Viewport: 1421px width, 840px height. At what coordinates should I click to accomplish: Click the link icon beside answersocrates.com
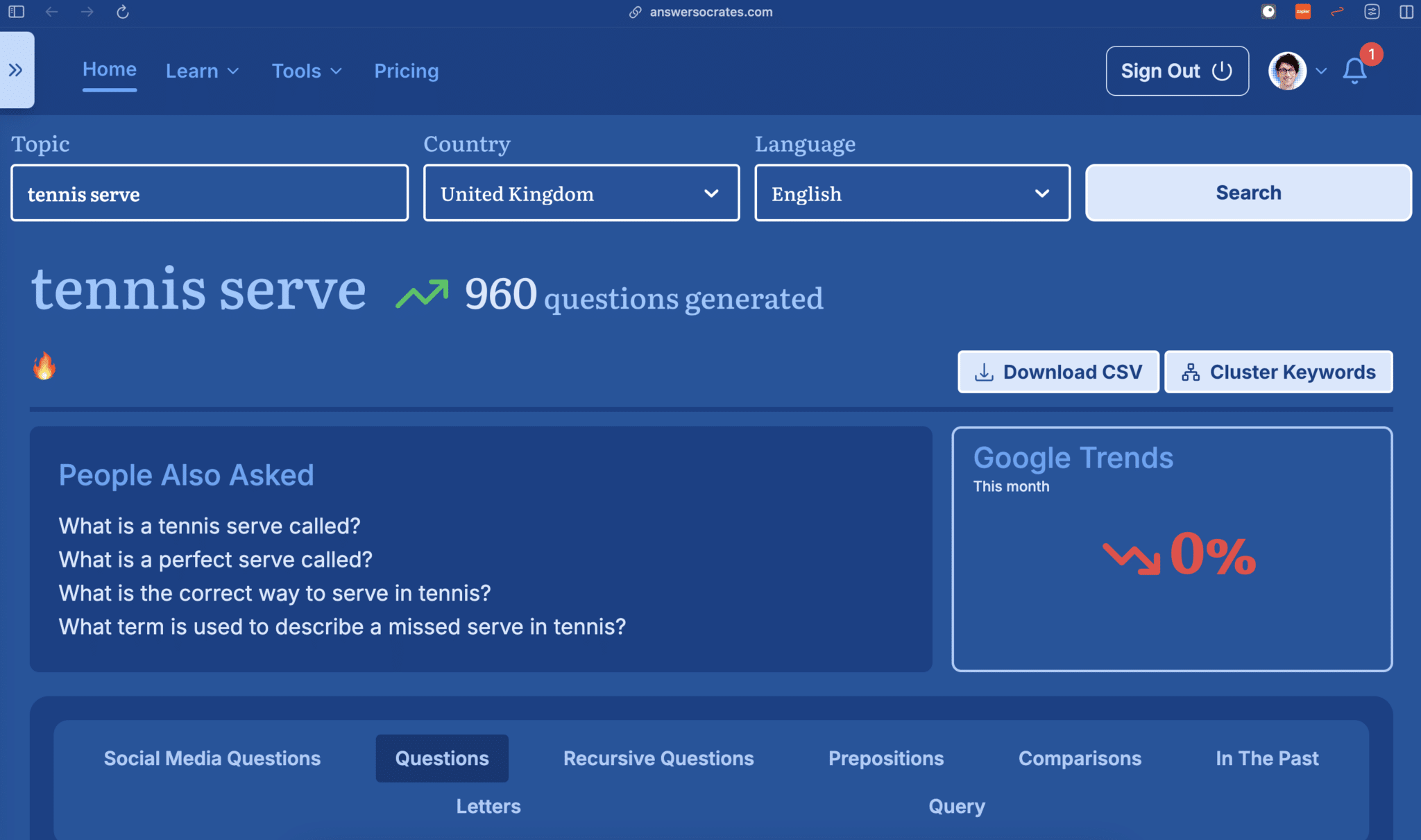click(x=635, y=12)
